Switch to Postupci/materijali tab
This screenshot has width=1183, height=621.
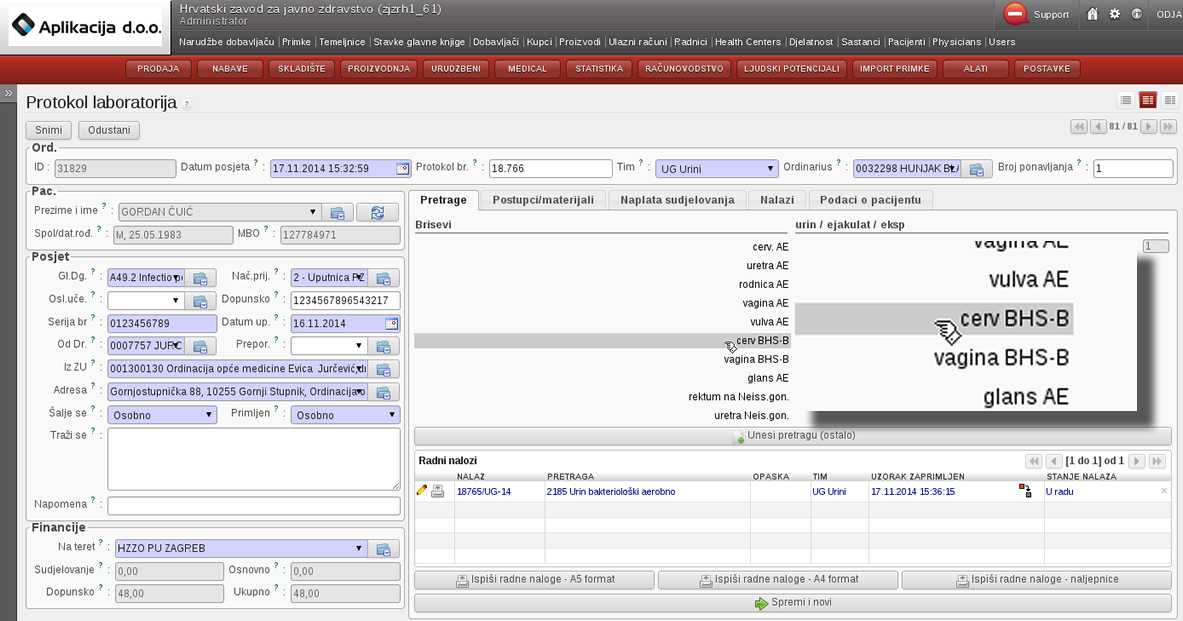click(x=543, y=200)
